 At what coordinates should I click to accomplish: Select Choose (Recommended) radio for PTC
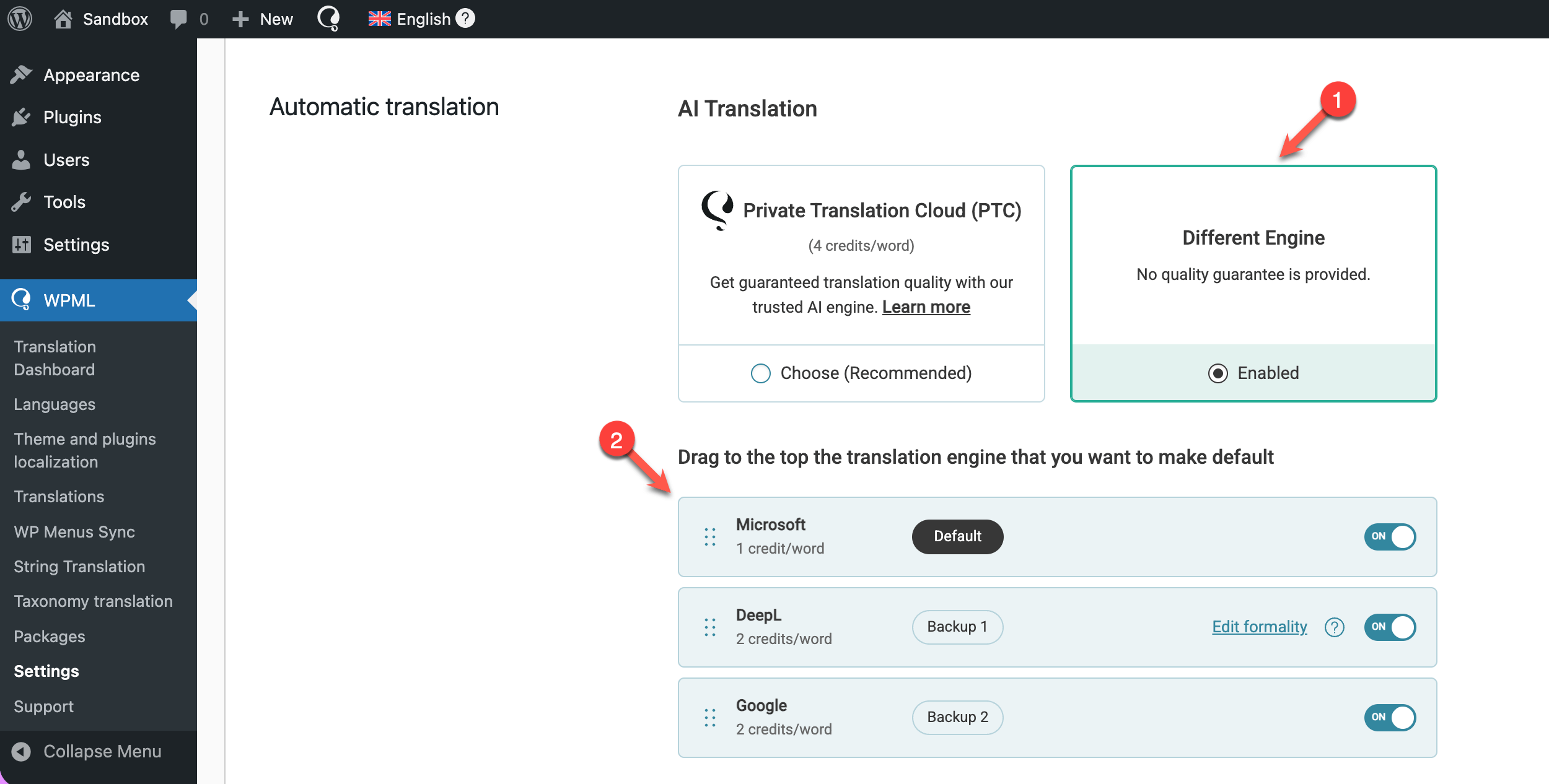point(761,373)
